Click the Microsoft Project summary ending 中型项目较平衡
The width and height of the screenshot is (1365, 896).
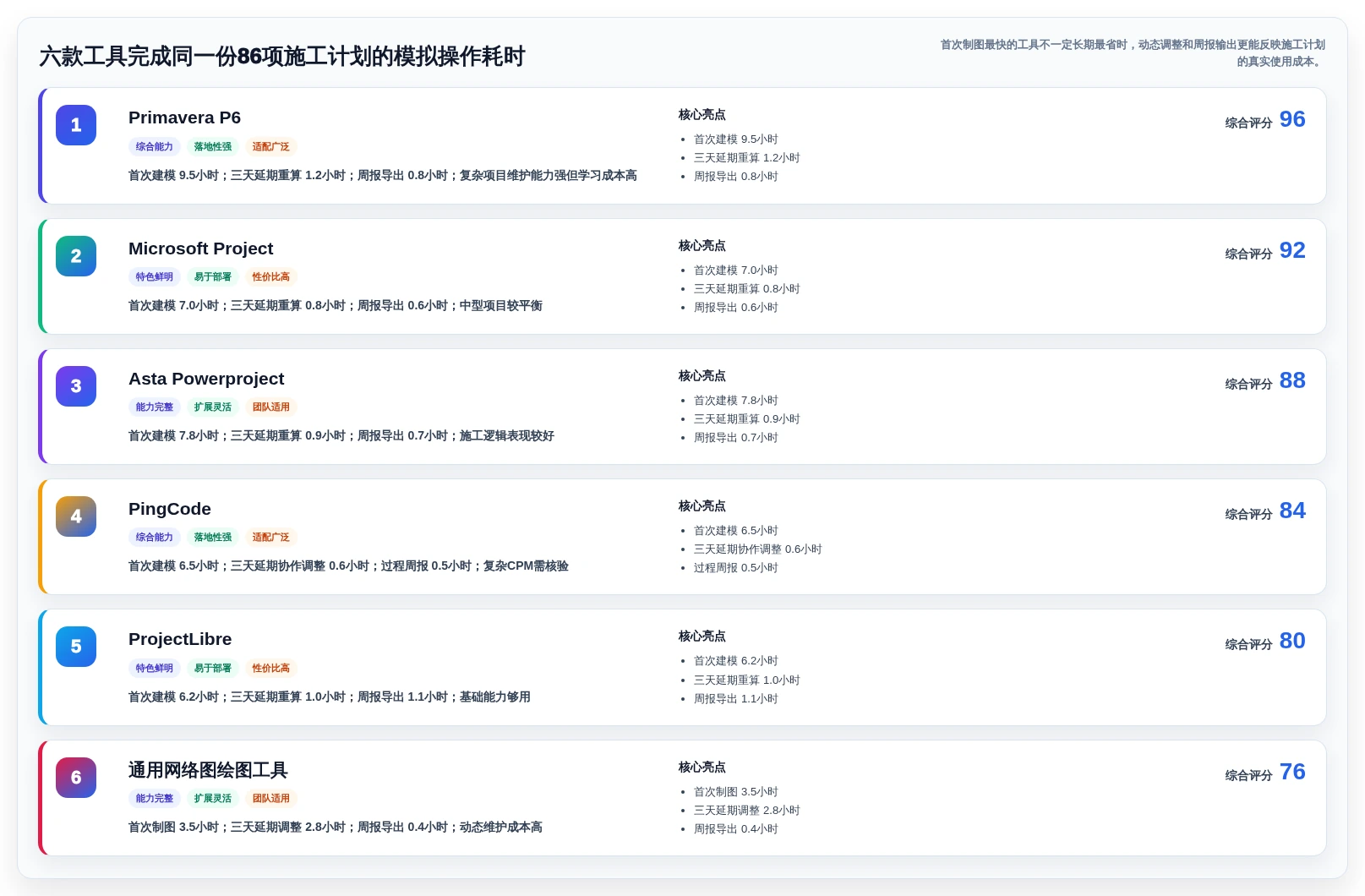tap(336, 306)
